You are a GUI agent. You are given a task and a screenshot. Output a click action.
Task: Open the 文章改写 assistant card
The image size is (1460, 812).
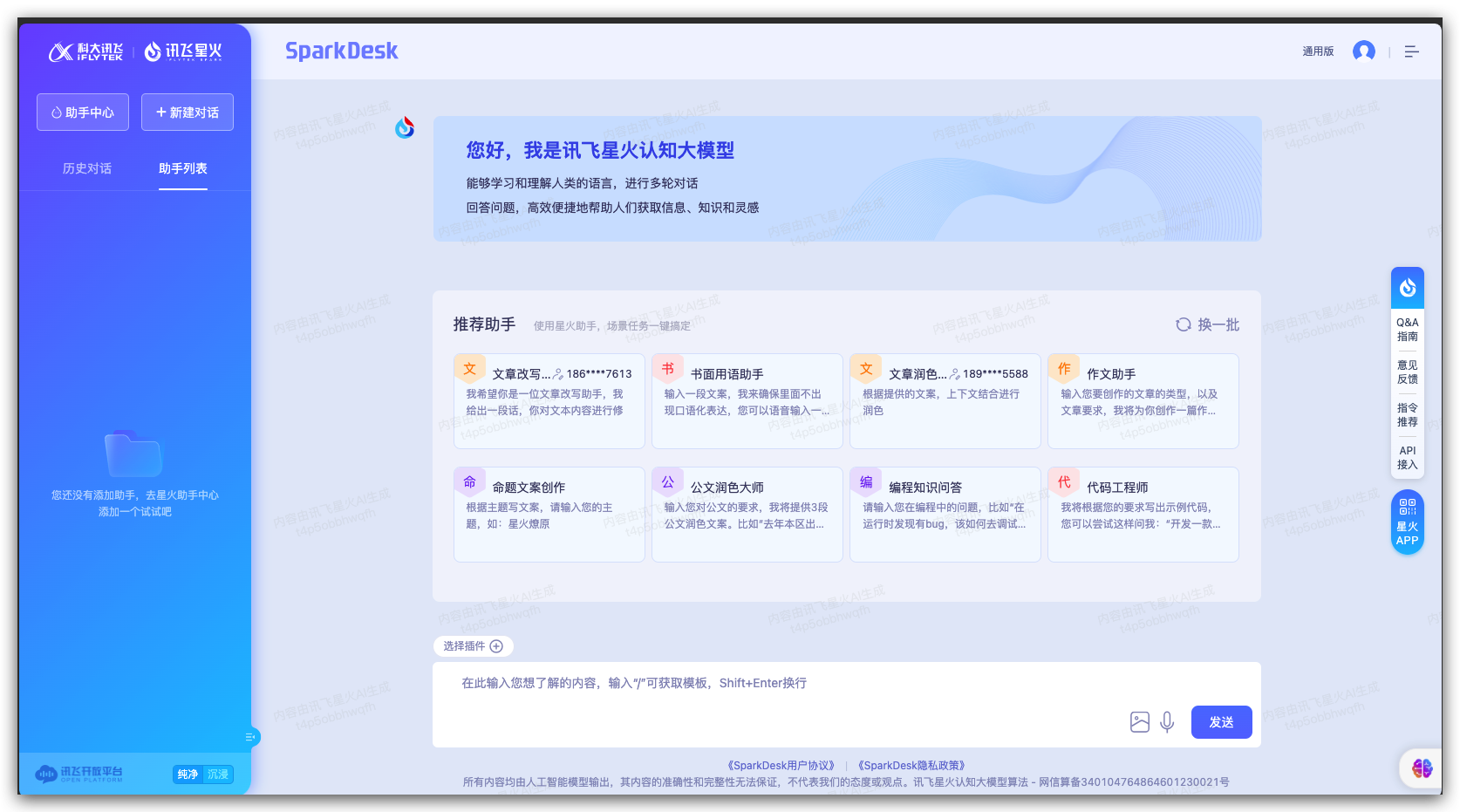click(x=549, y=401)
